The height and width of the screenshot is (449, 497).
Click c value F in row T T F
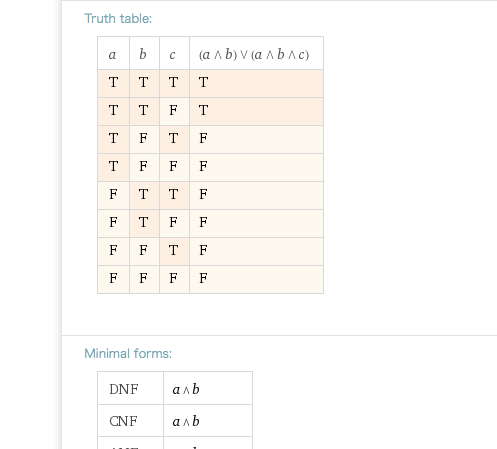[x=173, y=110]
